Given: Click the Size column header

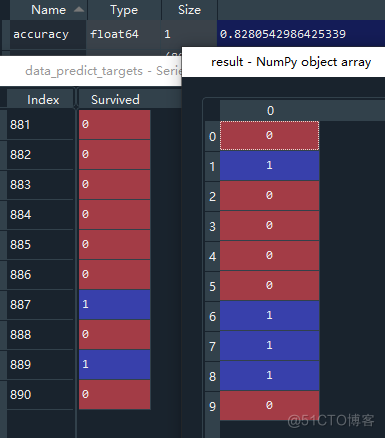Looking at the screenshot, I should pos(189,10).
